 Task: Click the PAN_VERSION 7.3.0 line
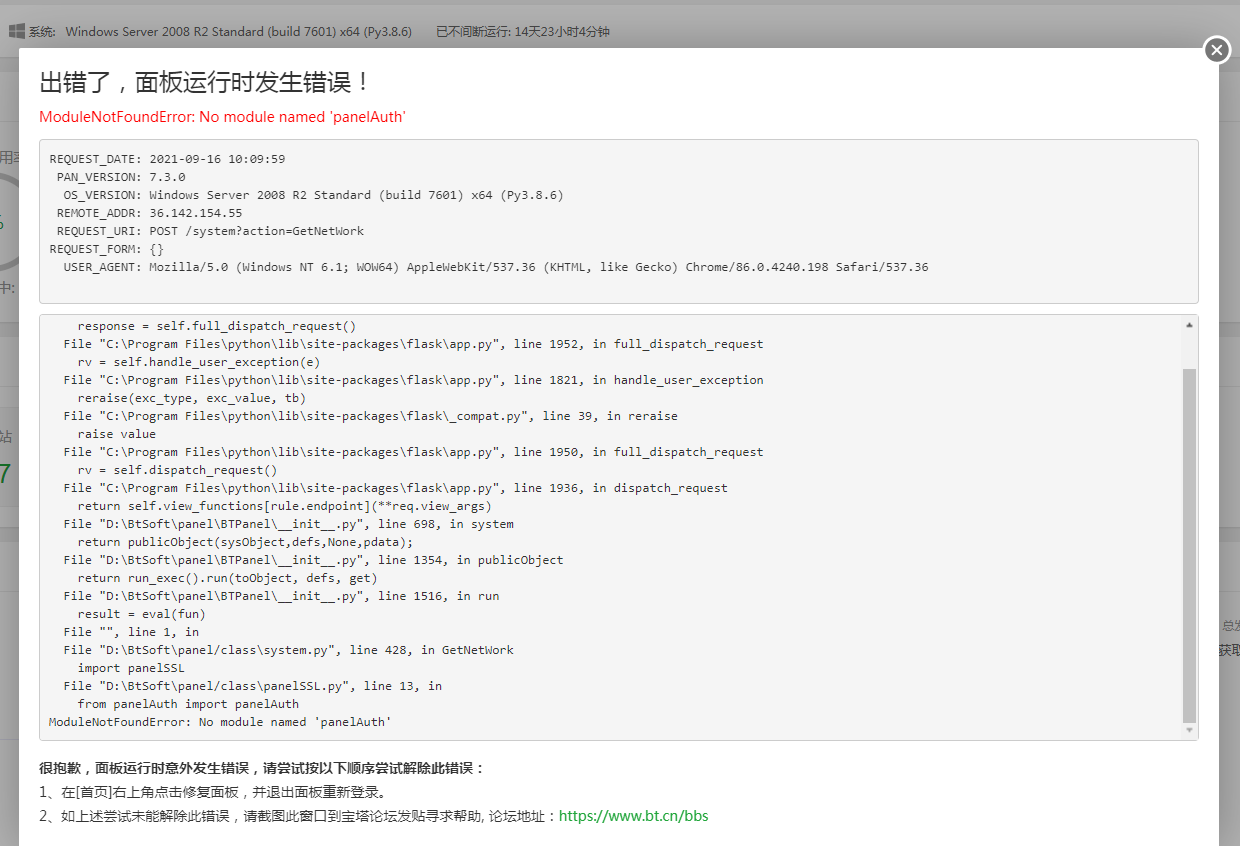[121, 177]
